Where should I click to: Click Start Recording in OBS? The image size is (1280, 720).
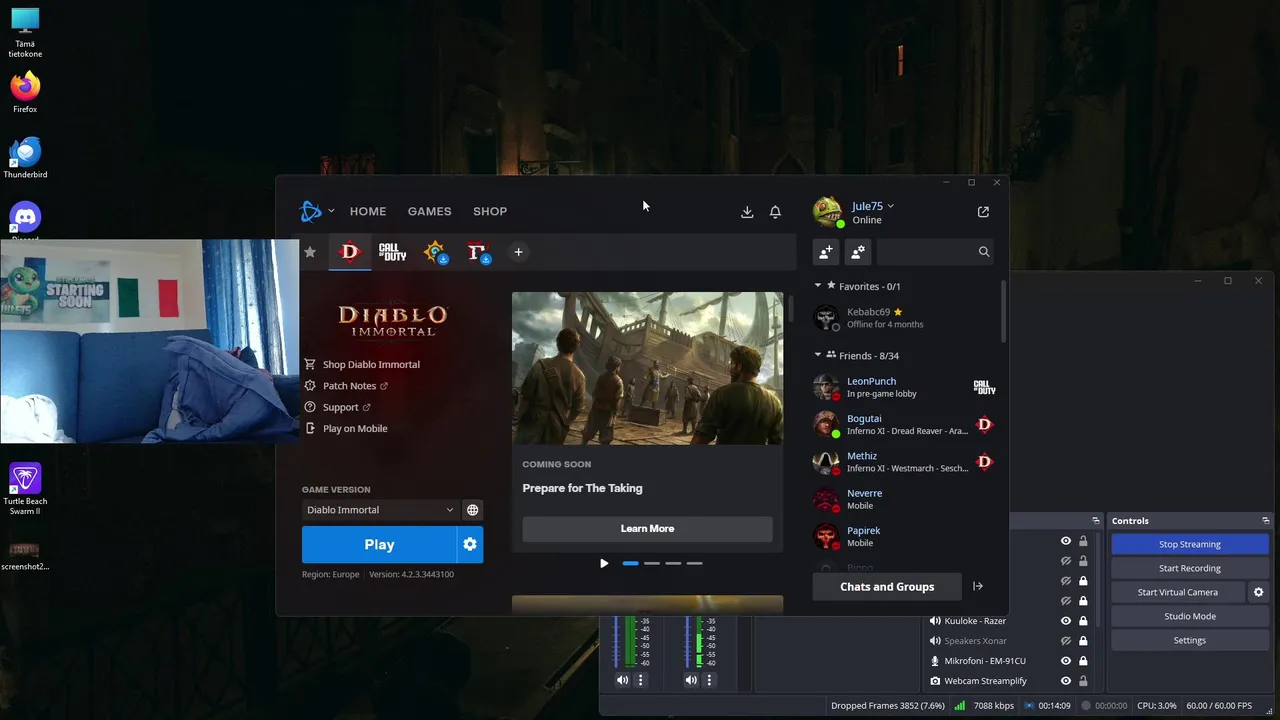(1190, 568)
